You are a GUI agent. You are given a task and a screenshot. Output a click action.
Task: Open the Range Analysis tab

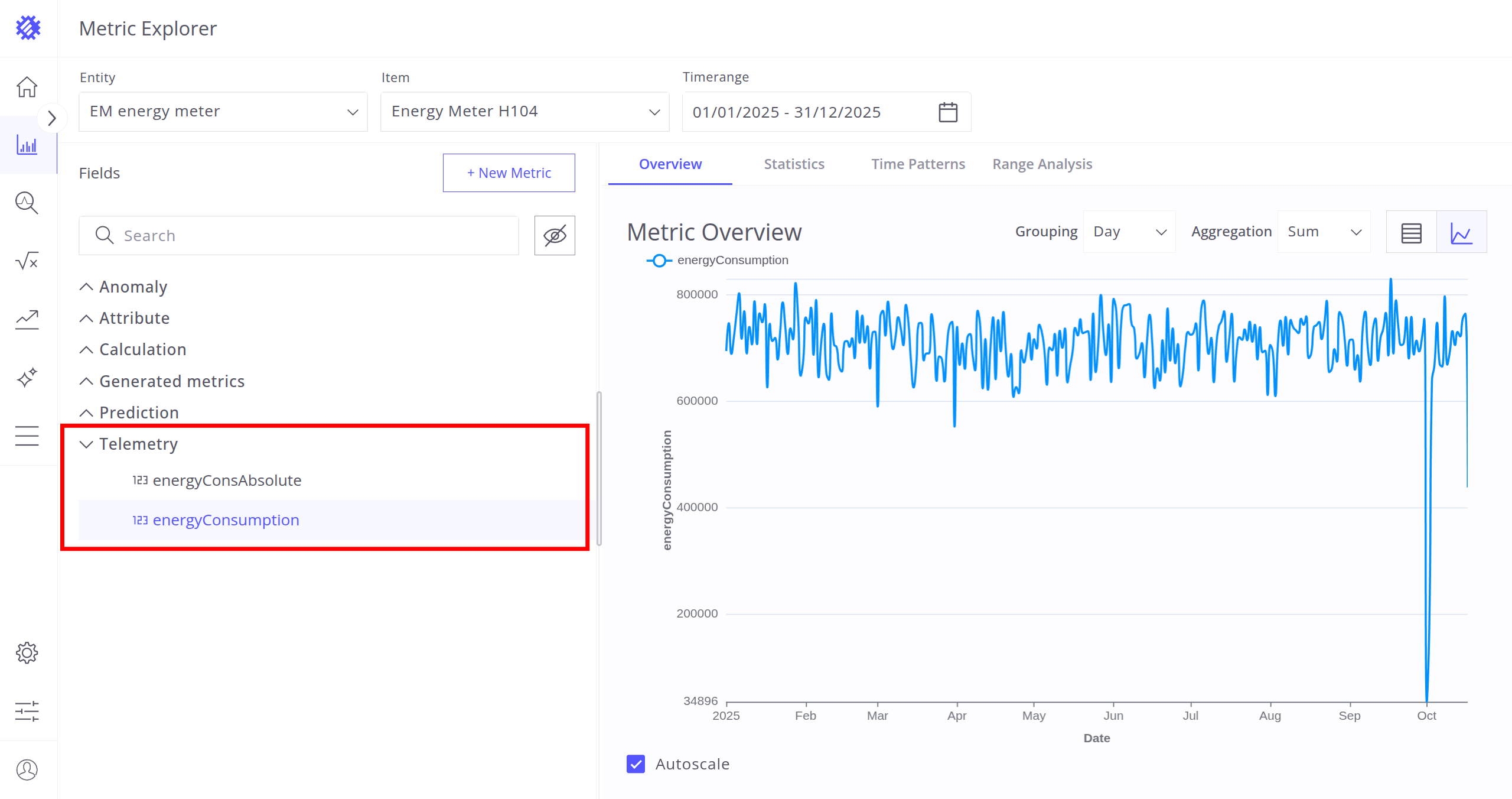1042,164
